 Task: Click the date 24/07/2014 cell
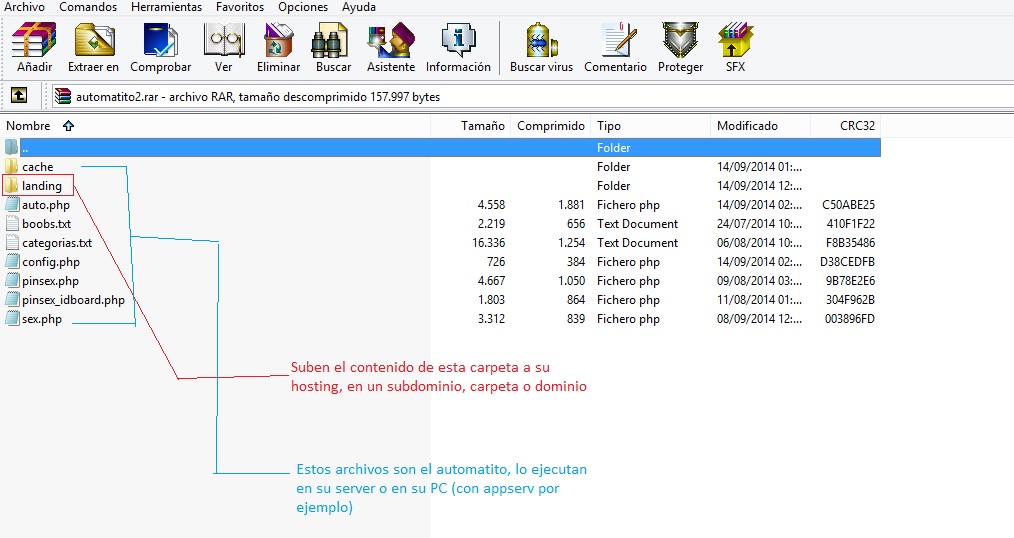click(759, 224)
